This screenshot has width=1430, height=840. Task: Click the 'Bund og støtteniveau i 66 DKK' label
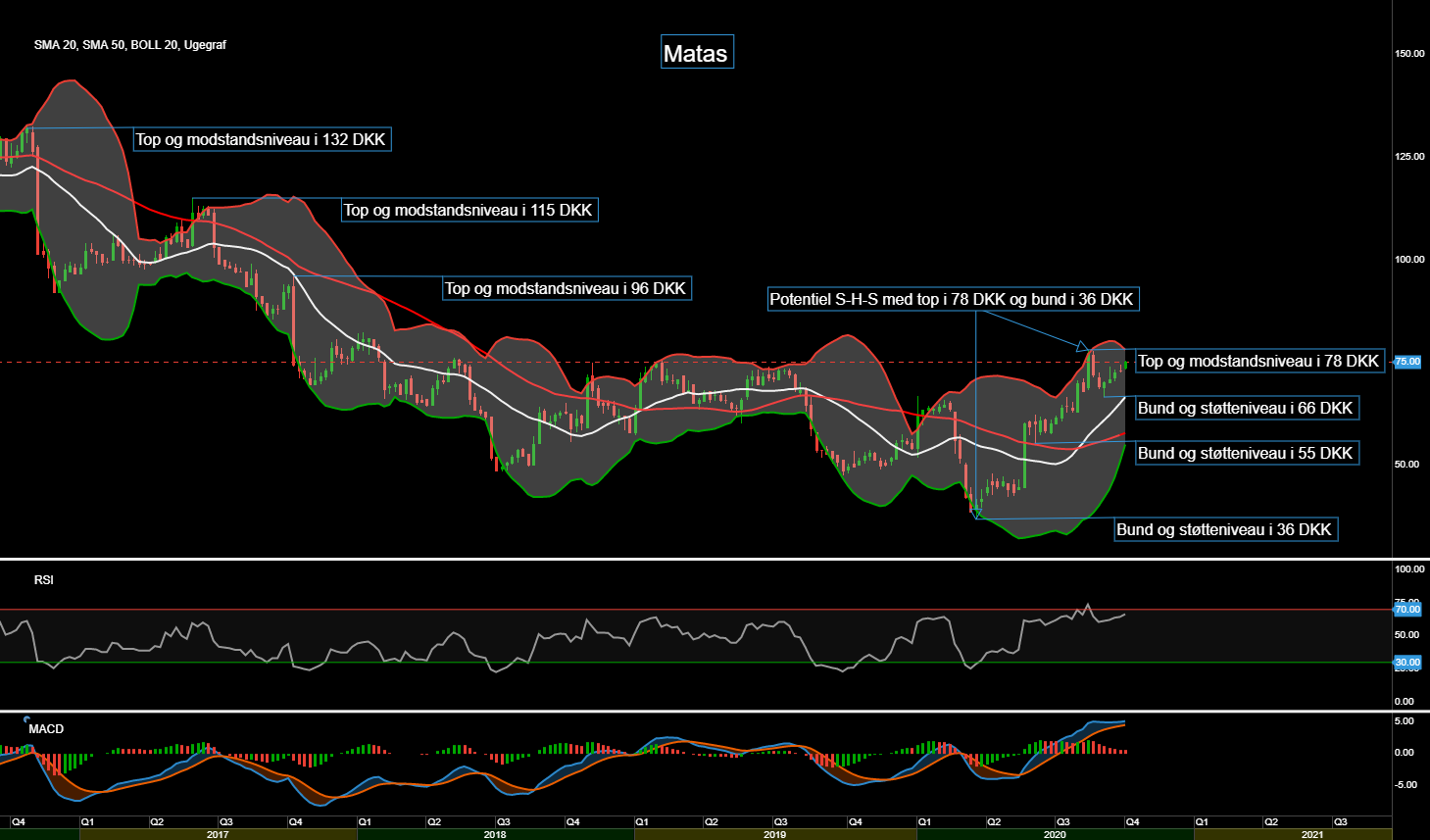(1247, 408)
